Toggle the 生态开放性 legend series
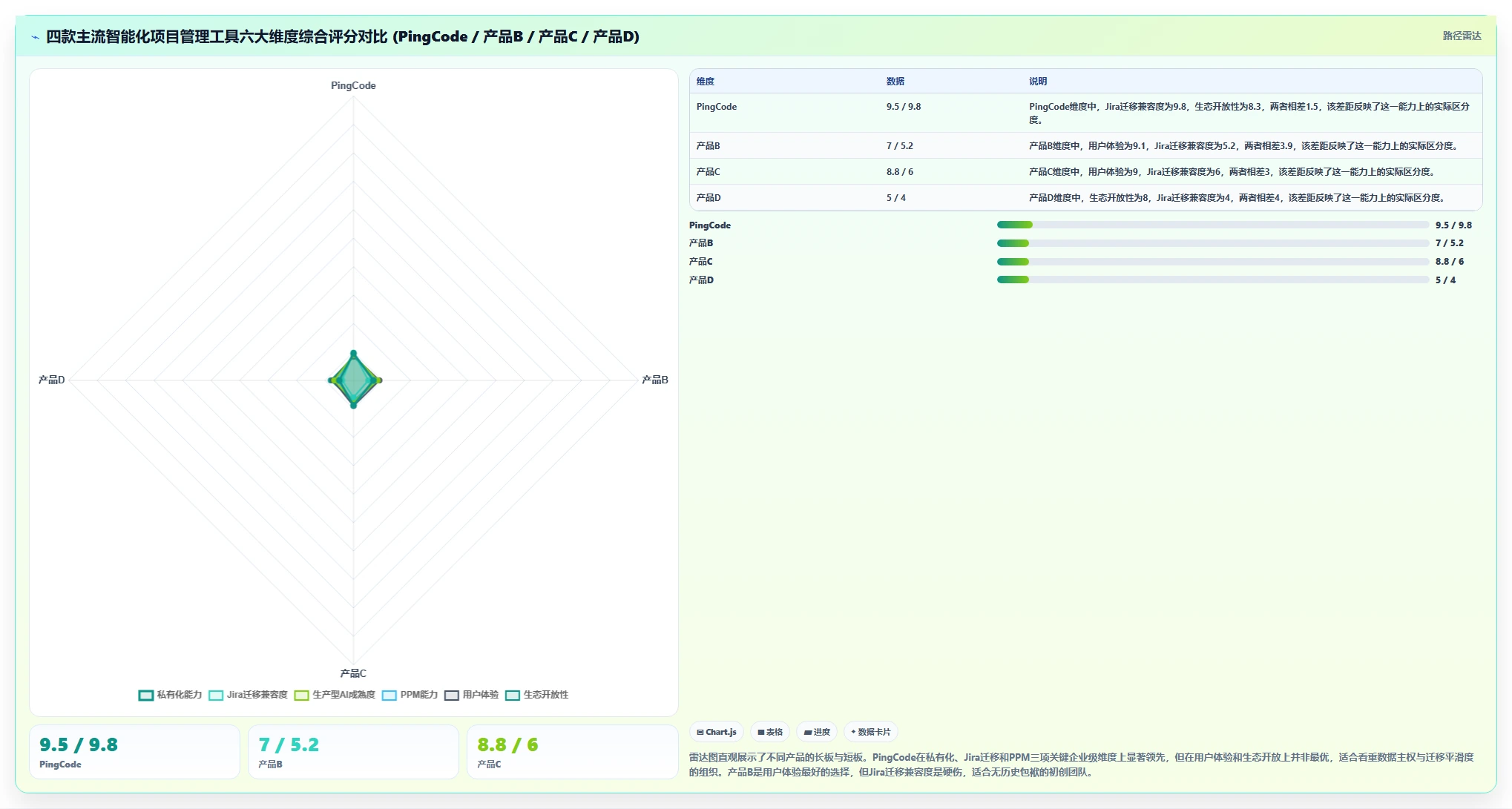Viewport: 1512px width, 809px height. point(536,695)
